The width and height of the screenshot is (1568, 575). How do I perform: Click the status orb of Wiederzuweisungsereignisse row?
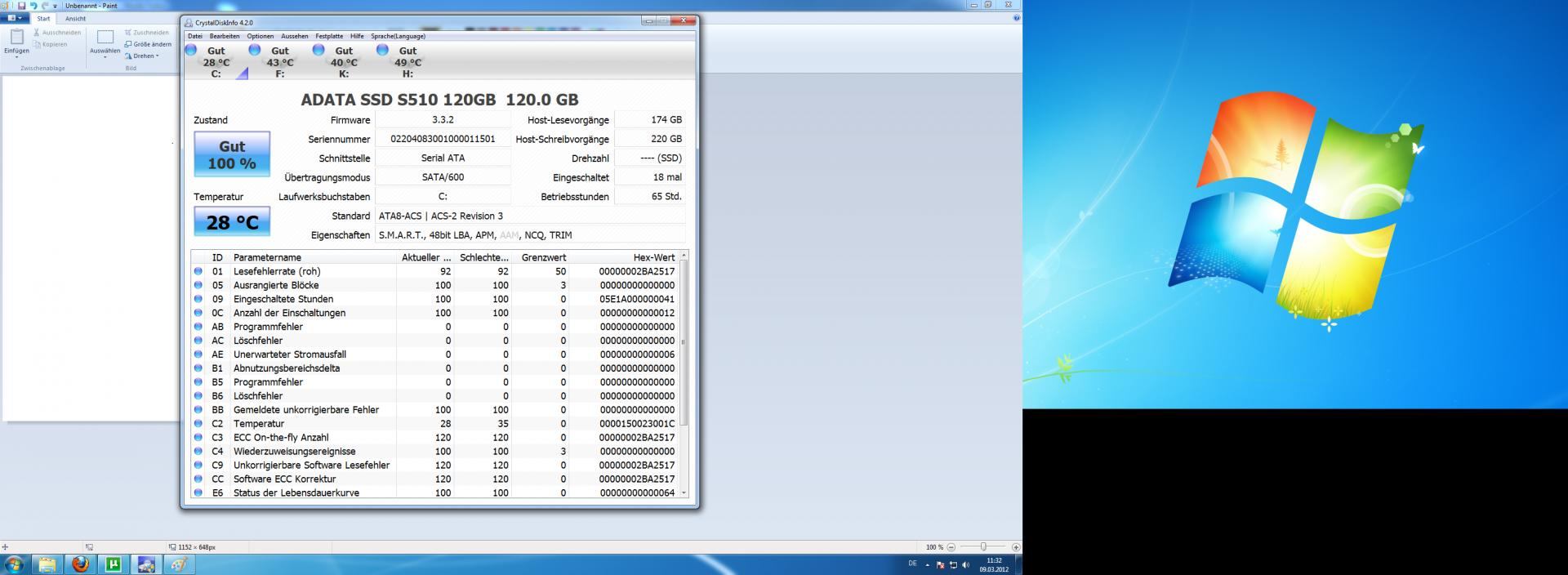[x=198, y=451]
